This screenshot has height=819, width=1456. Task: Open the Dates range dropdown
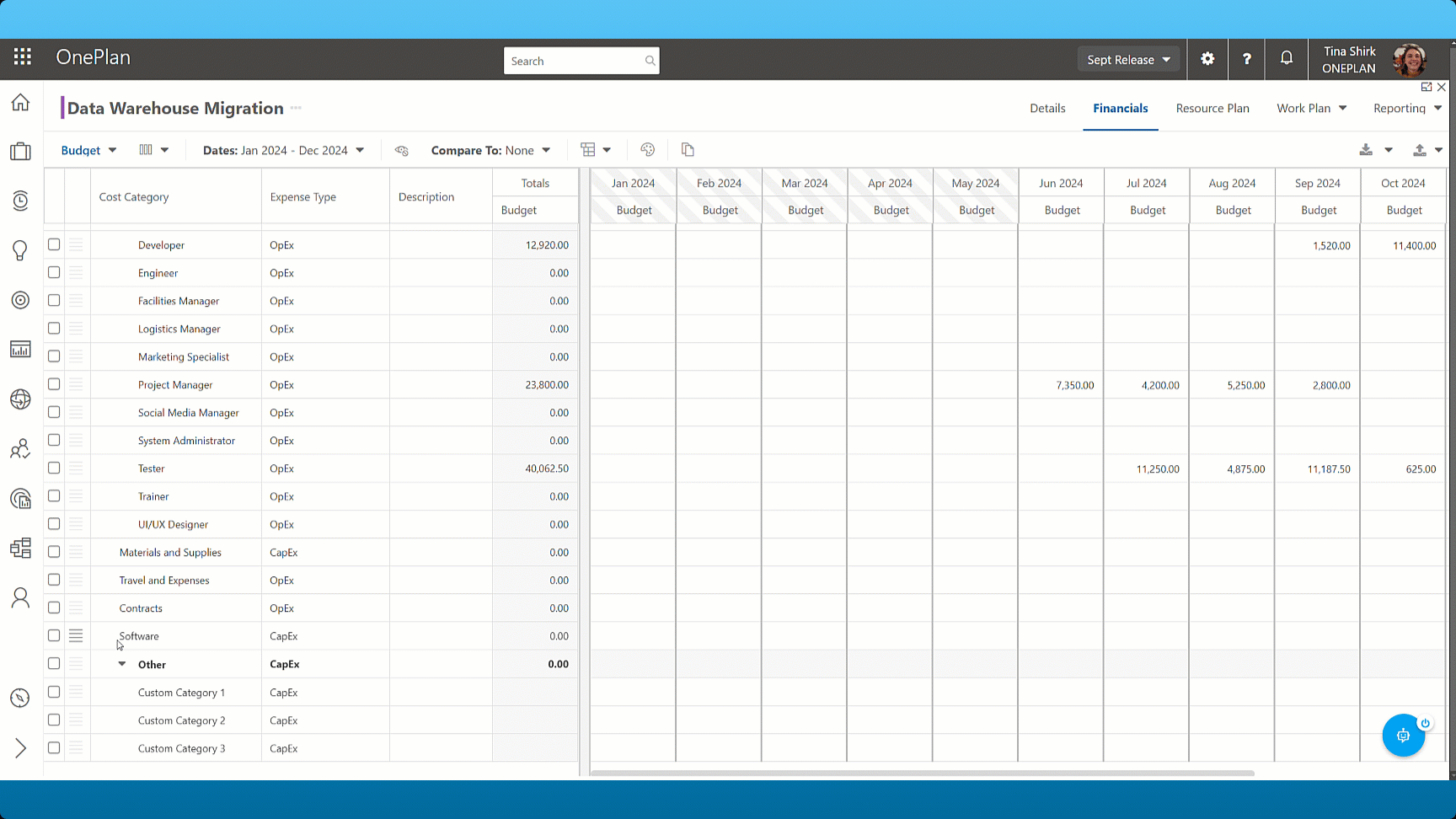(x=284, y=150)
